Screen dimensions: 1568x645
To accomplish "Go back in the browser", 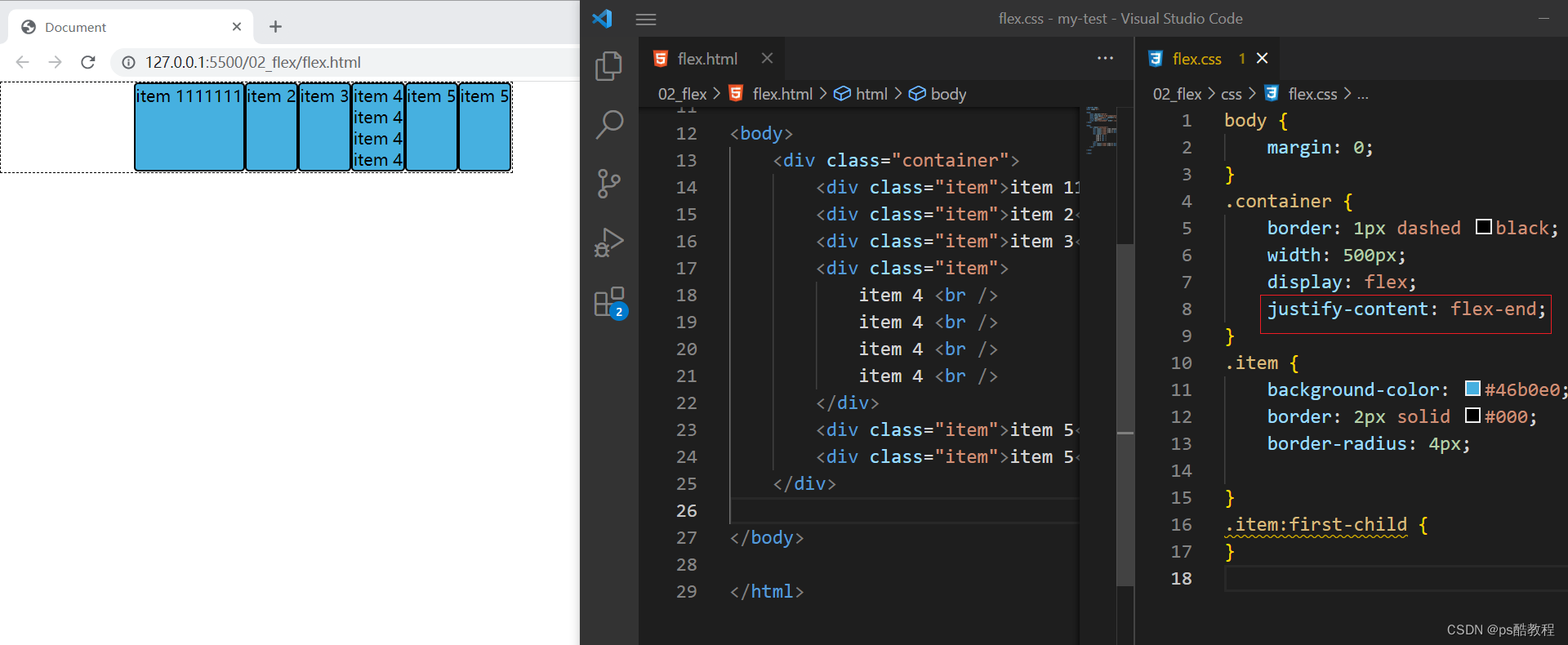I will 22,62.
